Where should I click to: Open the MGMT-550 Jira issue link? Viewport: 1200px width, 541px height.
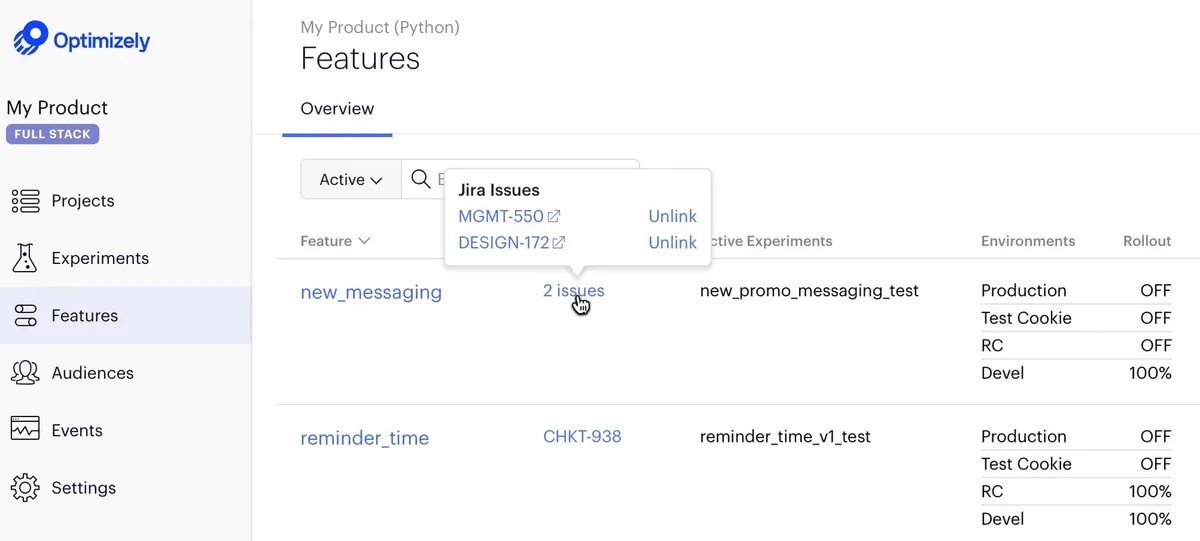click(501, 216)
